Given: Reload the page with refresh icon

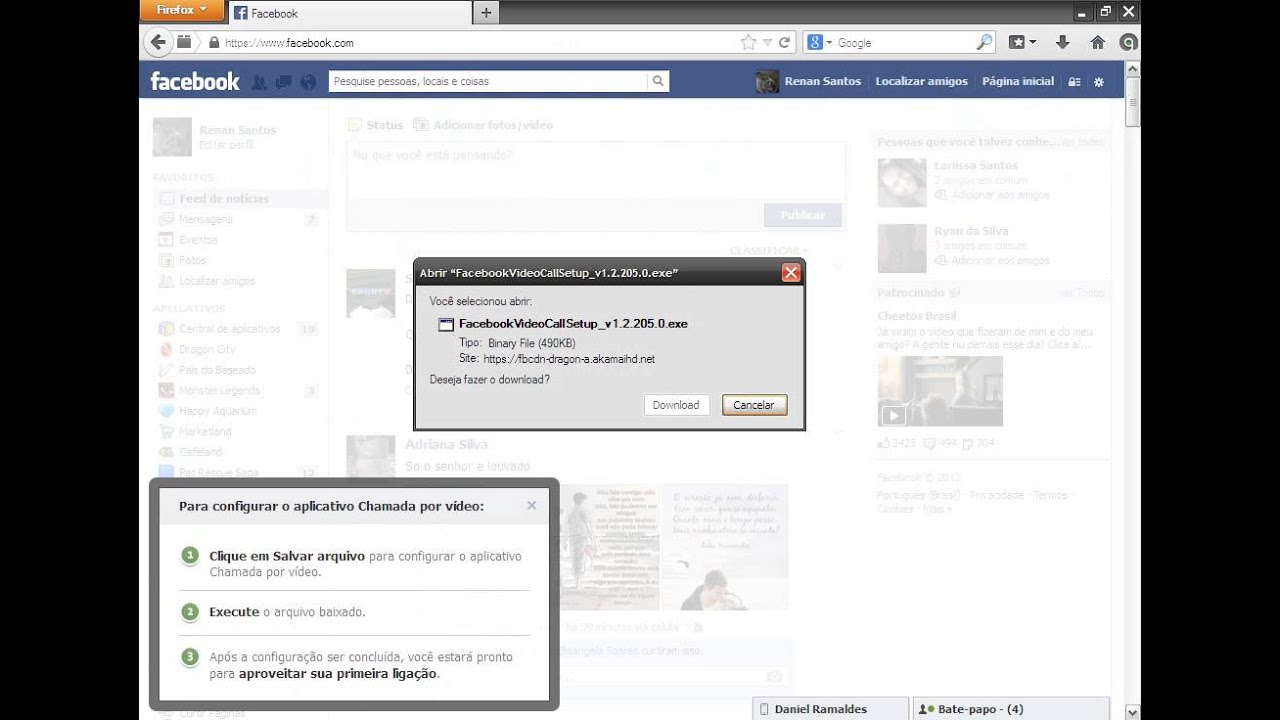Looking at the screenshot, I should (x=785, y=43).
